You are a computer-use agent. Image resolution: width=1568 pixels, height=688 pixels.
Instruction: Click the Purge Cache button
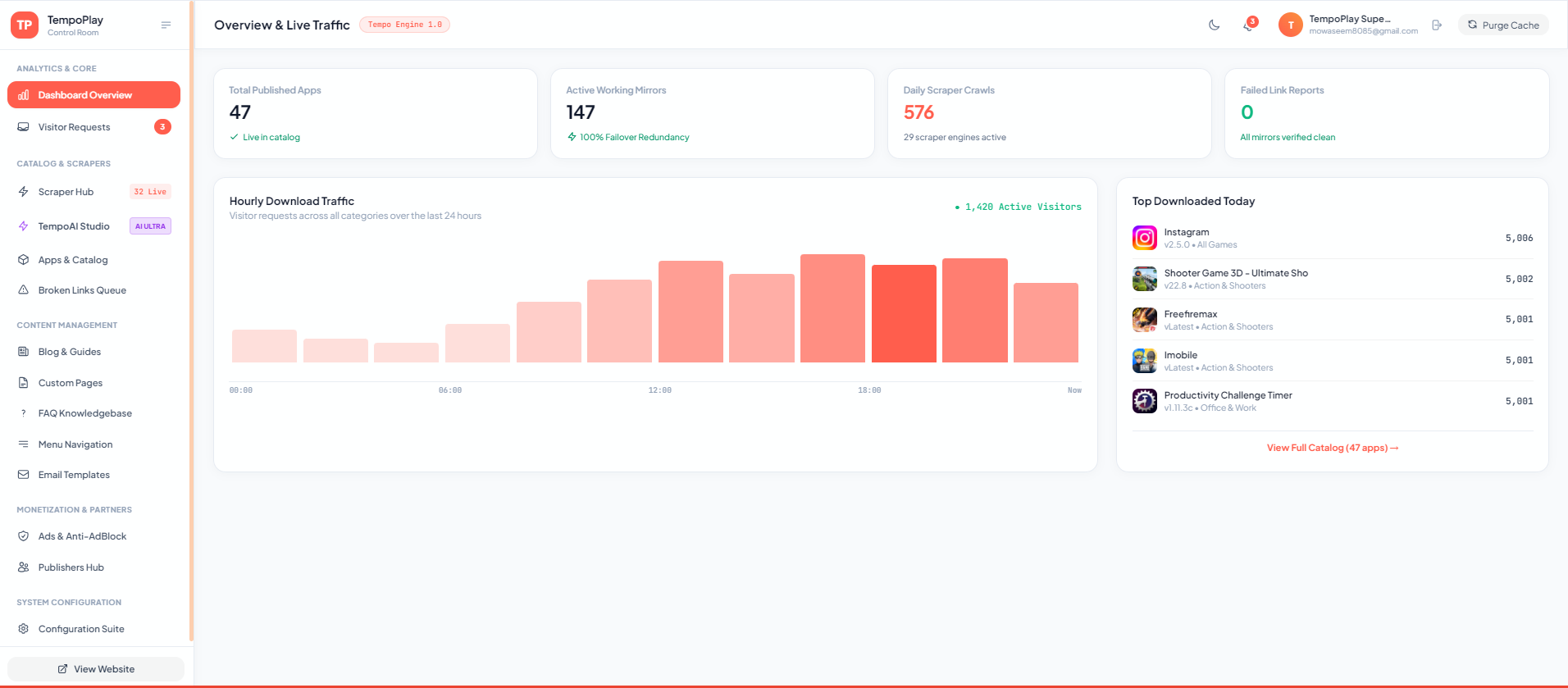[x=1503, y=25]
